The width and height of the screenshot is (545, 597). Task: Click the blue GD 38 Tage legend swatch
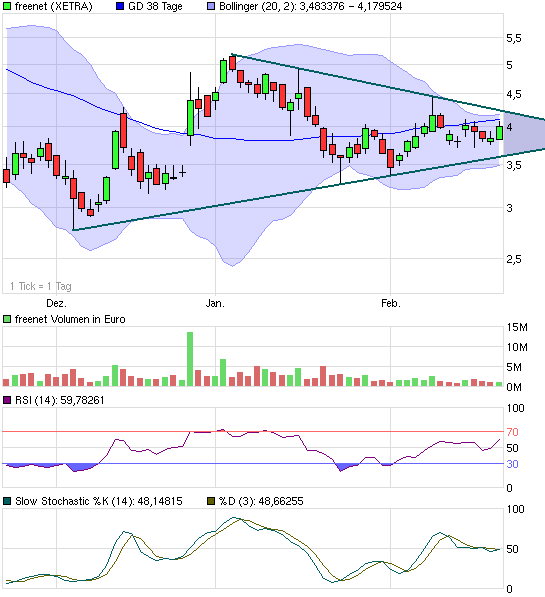[120, 6]
